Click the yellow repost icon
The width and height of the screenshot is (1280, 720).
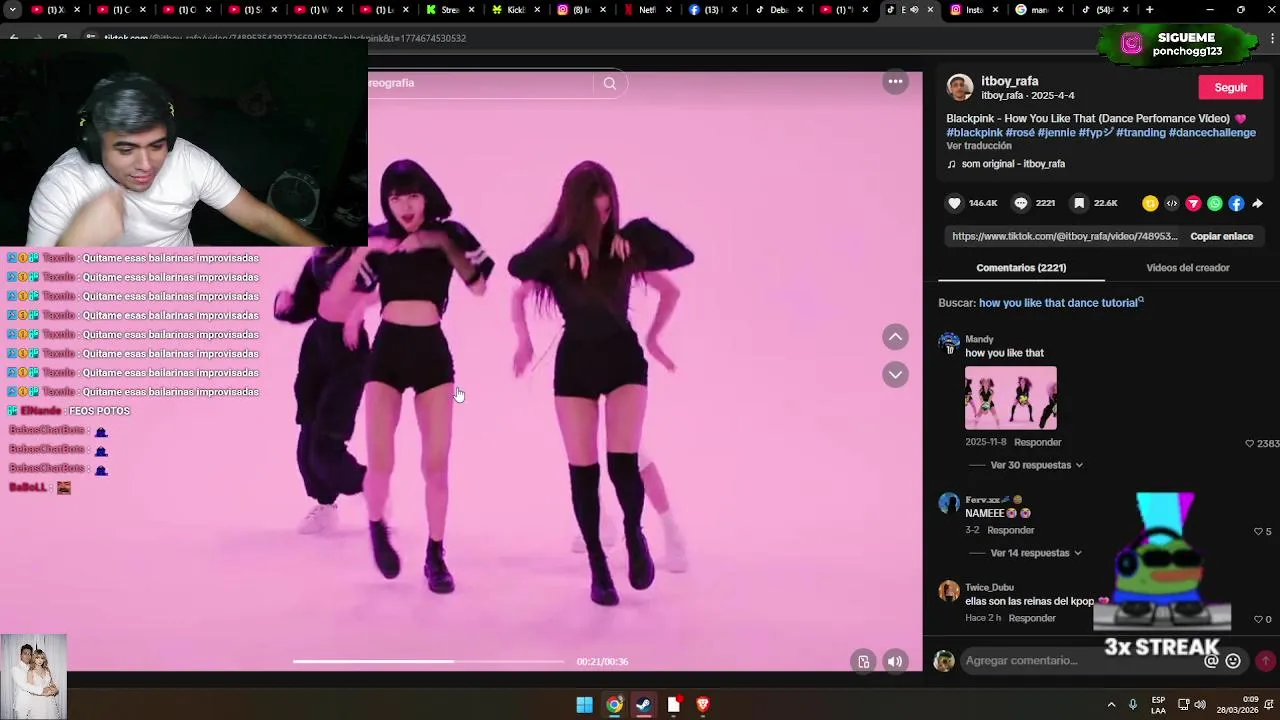[1150, 204]
